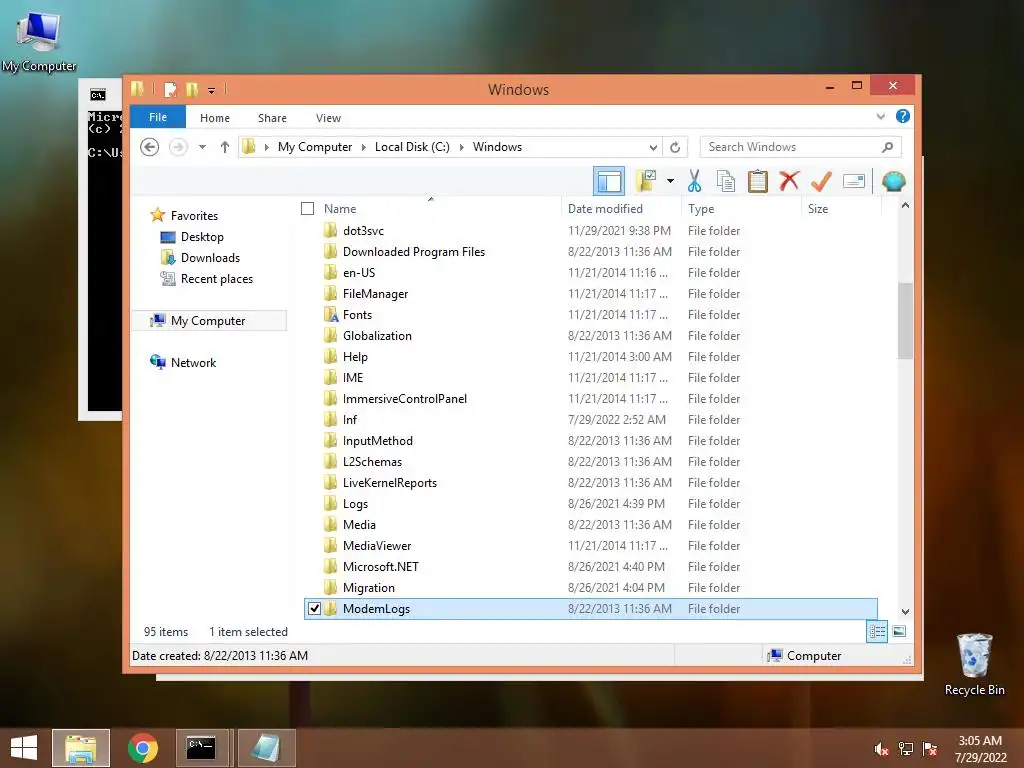Open the View ribbon tab
The width and height of the screenshot is (1024, 768).
pos(328,118)
